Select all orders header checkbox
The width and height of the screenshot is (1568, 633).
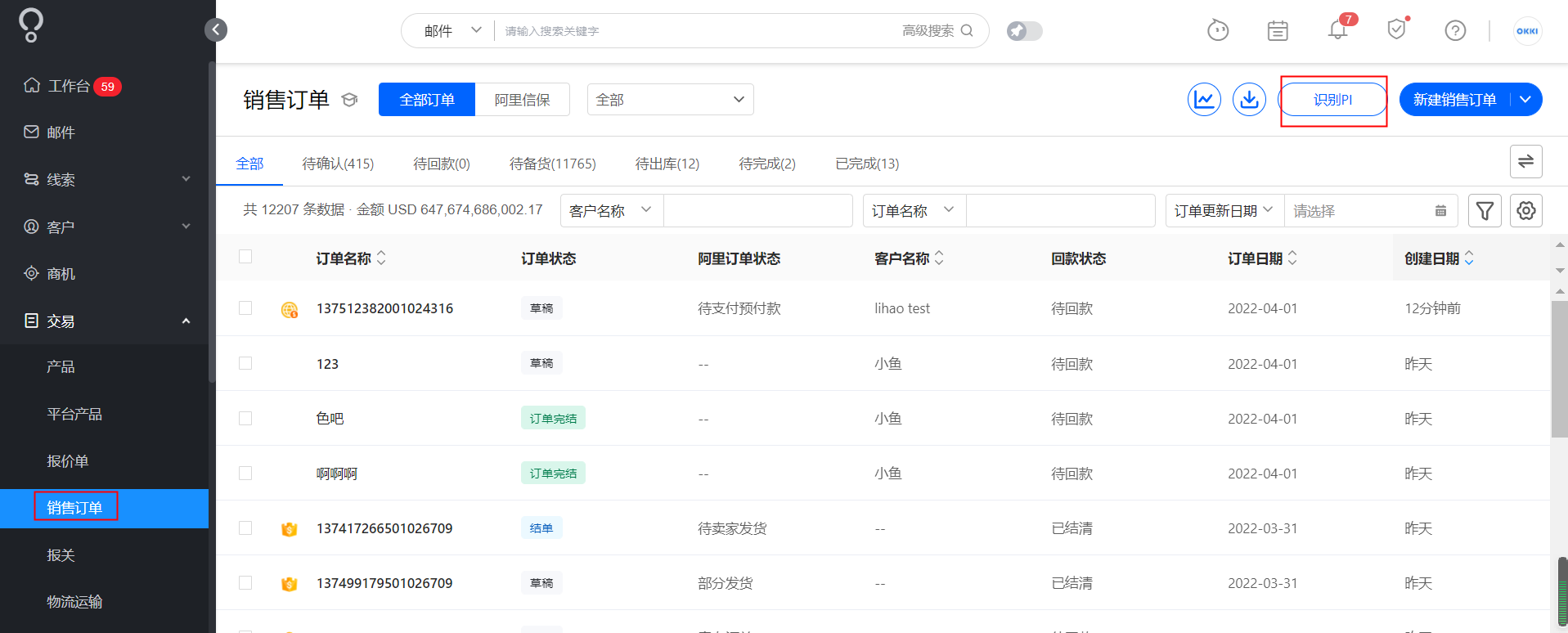coord(245,256)
